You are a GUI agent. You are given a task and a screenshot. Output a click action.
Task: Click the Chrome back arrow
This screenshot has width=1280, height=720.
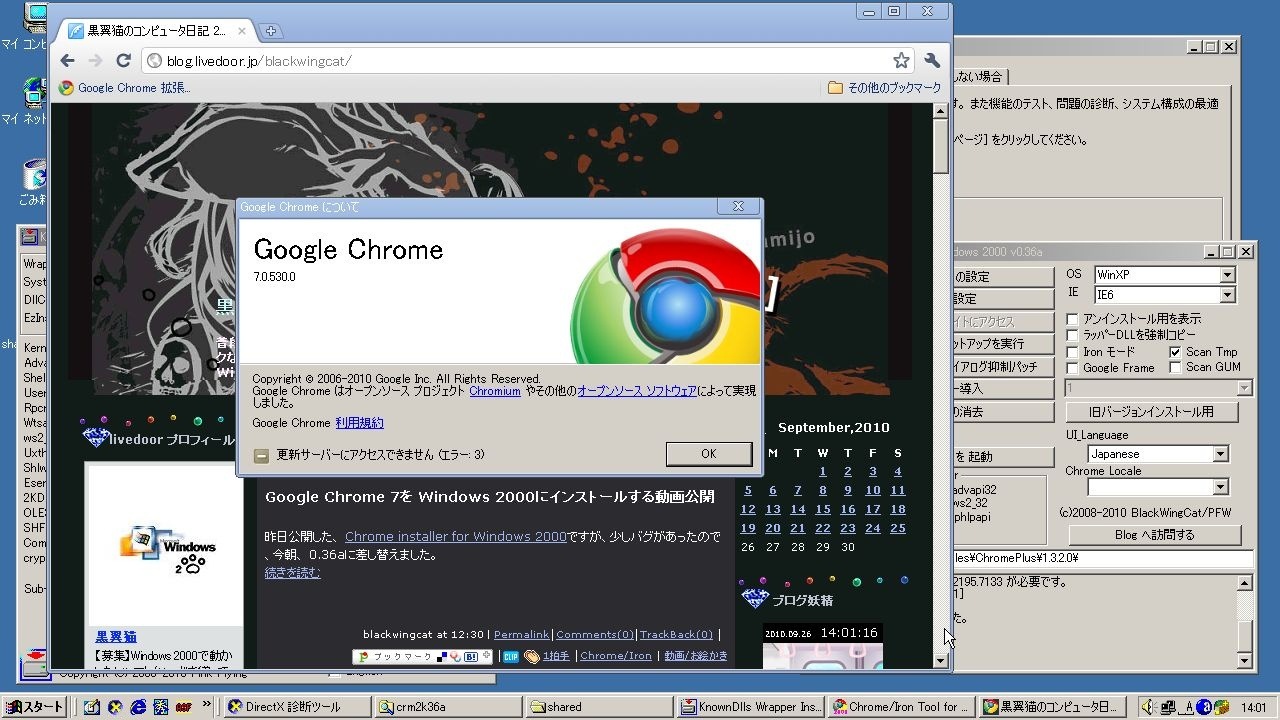click(68, 60)
